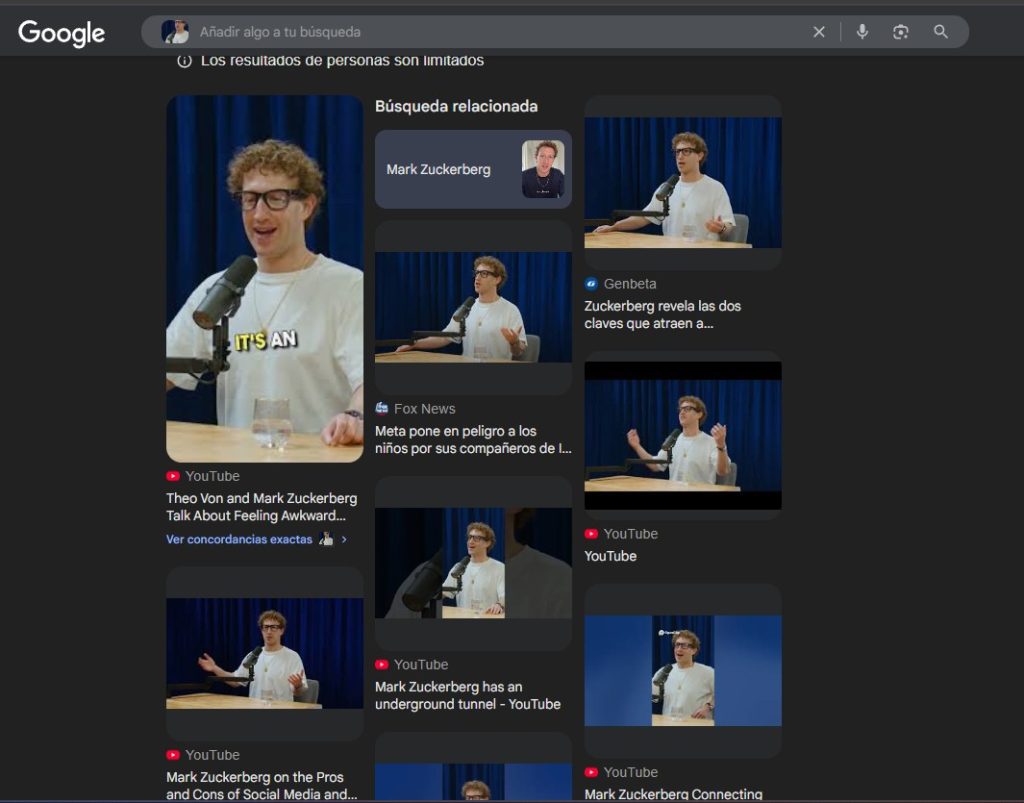Open thumbnail for underground tunnel video
The height and width of the screenshot is (803, 1024).
(473, 563)
